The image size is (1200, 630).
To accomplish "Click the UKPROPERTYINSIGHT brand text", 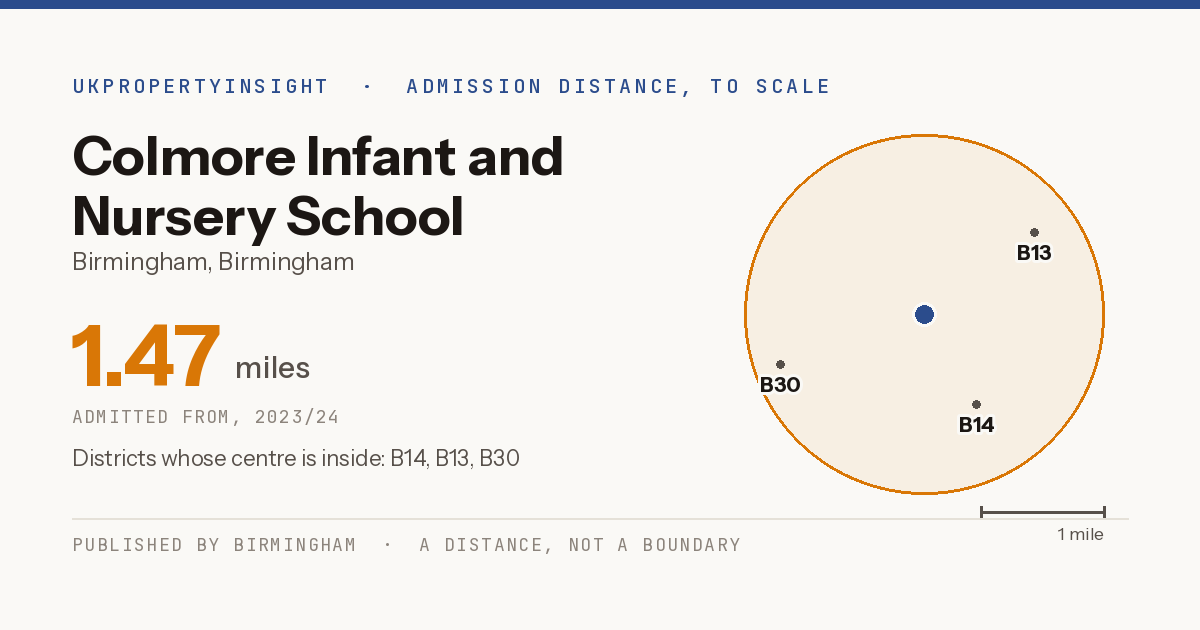I will 200,87.
